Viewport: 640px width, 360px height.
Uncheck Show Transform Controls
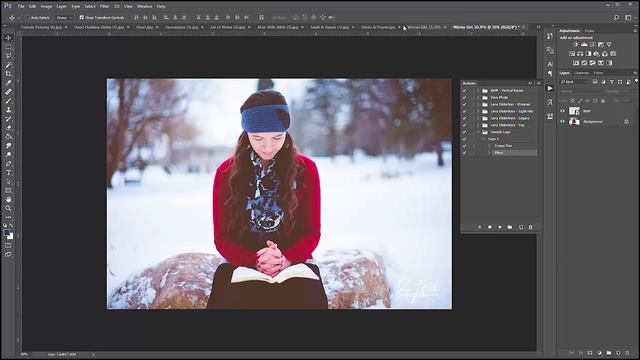[x=82, y=18]
